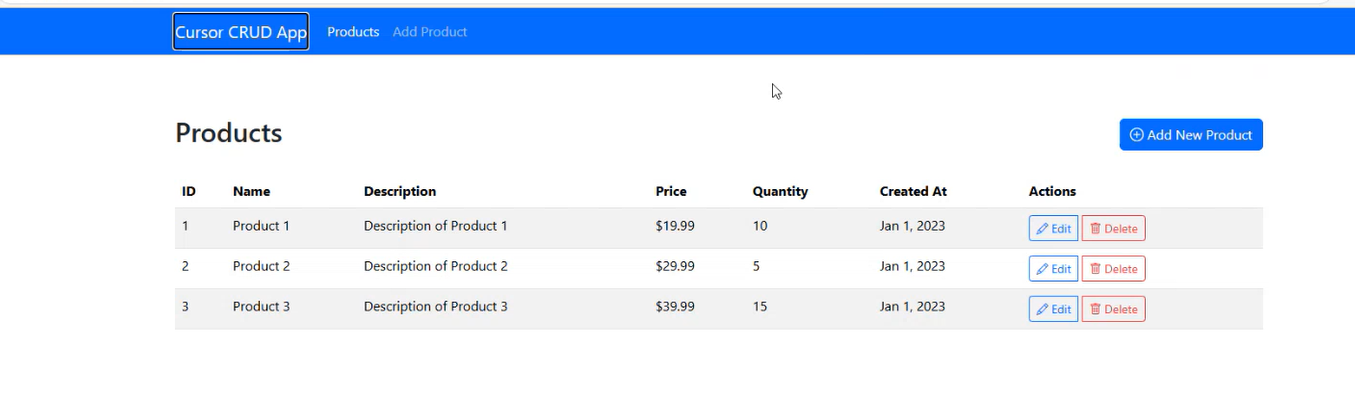The width and height of the screenshot is (1355, 401).
Task: Click the trash icon for Product 3
Action: tap(1095, 309)
